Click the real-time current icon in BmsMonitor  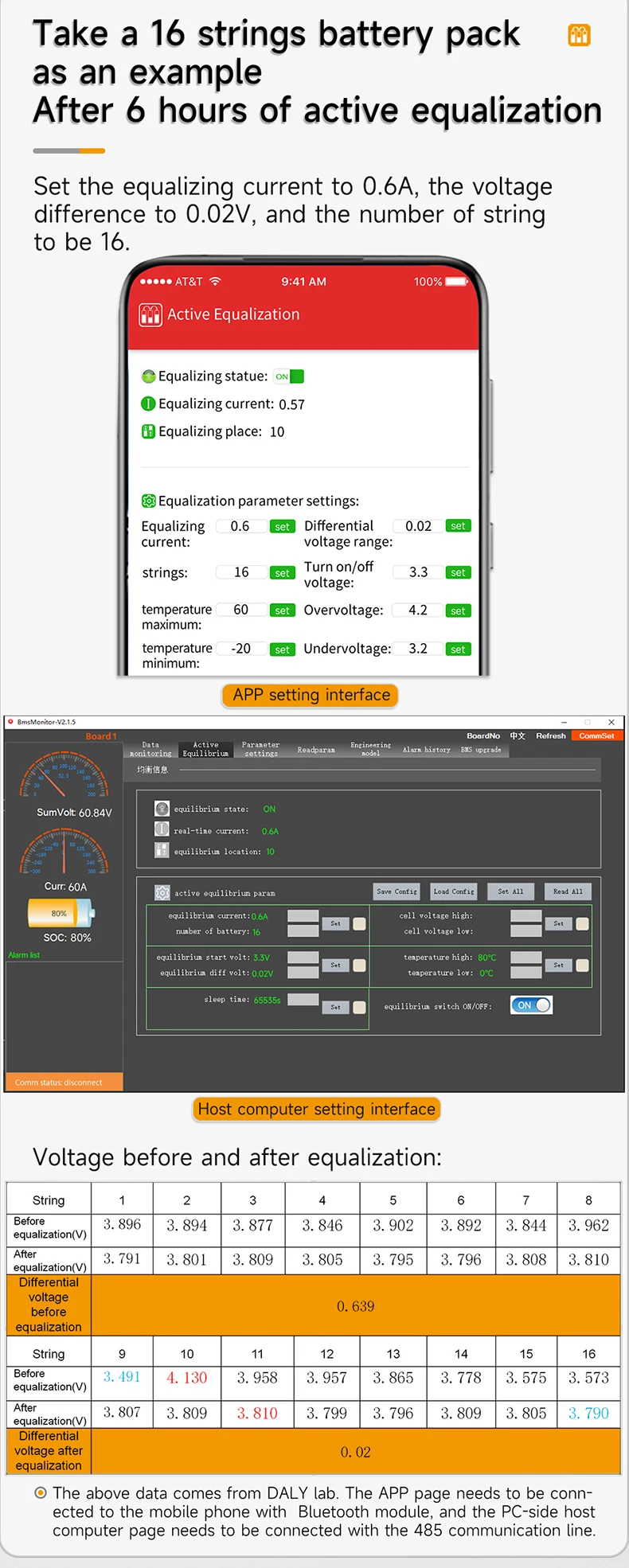pos(162,829)
